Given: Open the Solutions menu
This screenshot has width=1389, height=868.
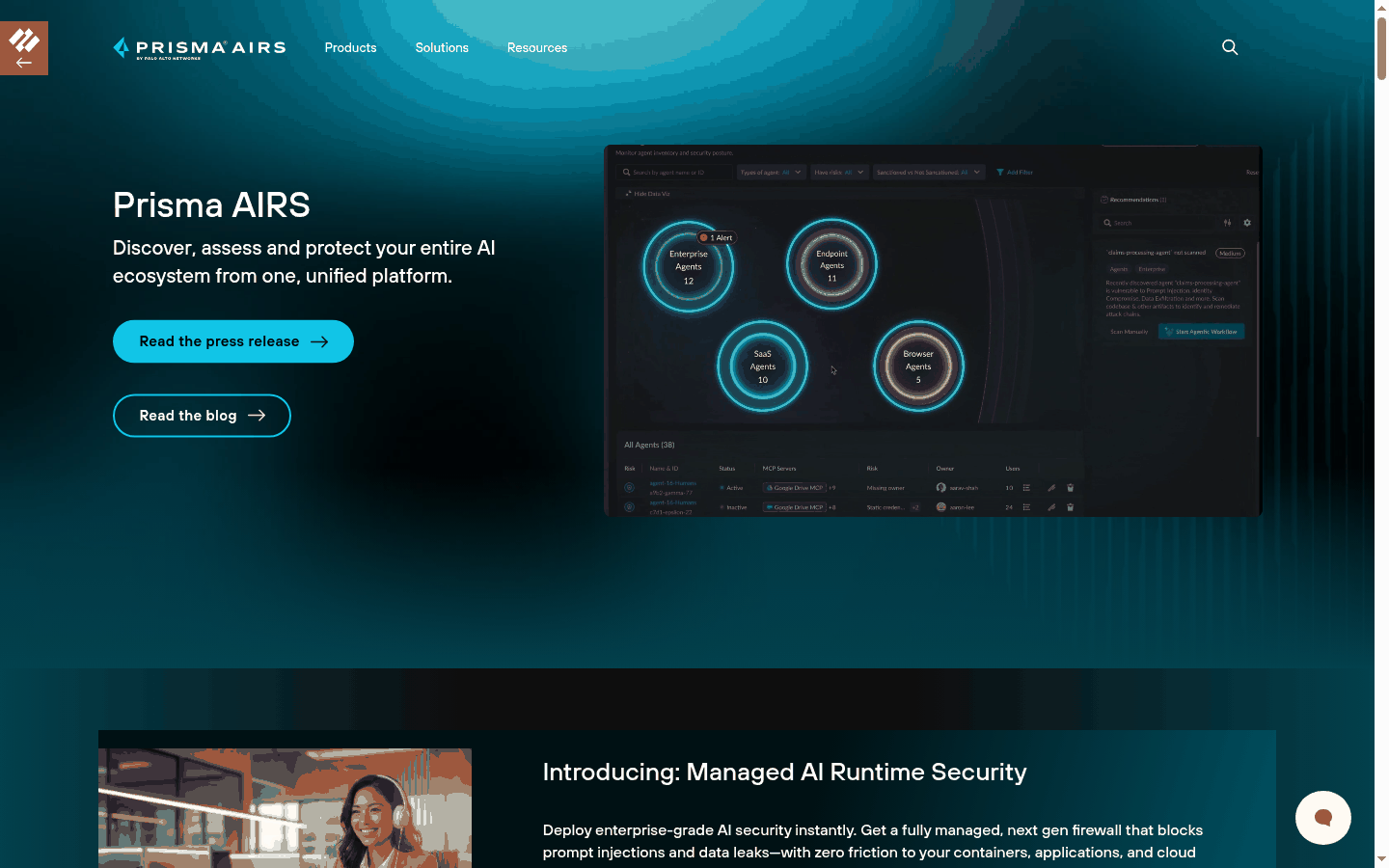Looking at the screenshot, I should tap(442, 48).
